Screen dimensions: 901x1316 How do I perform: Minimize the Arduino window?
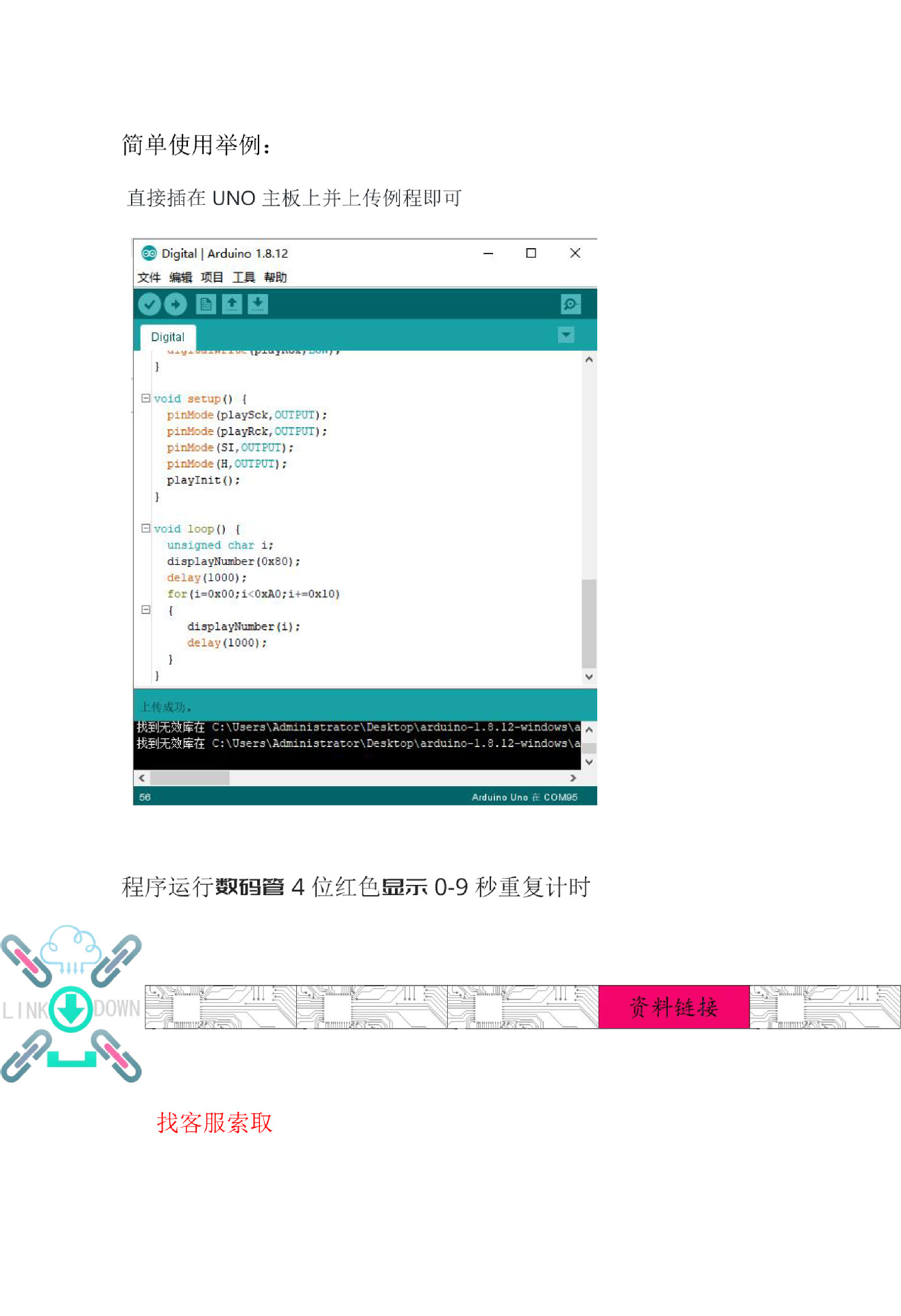point(488,253)
